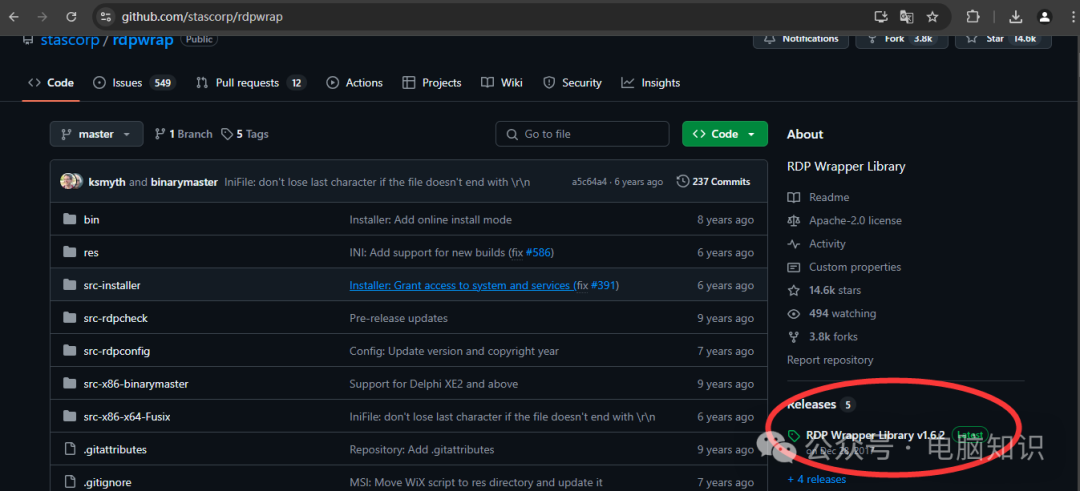
Task: Star the rdpwrap repository
Action: pos(995,39)
